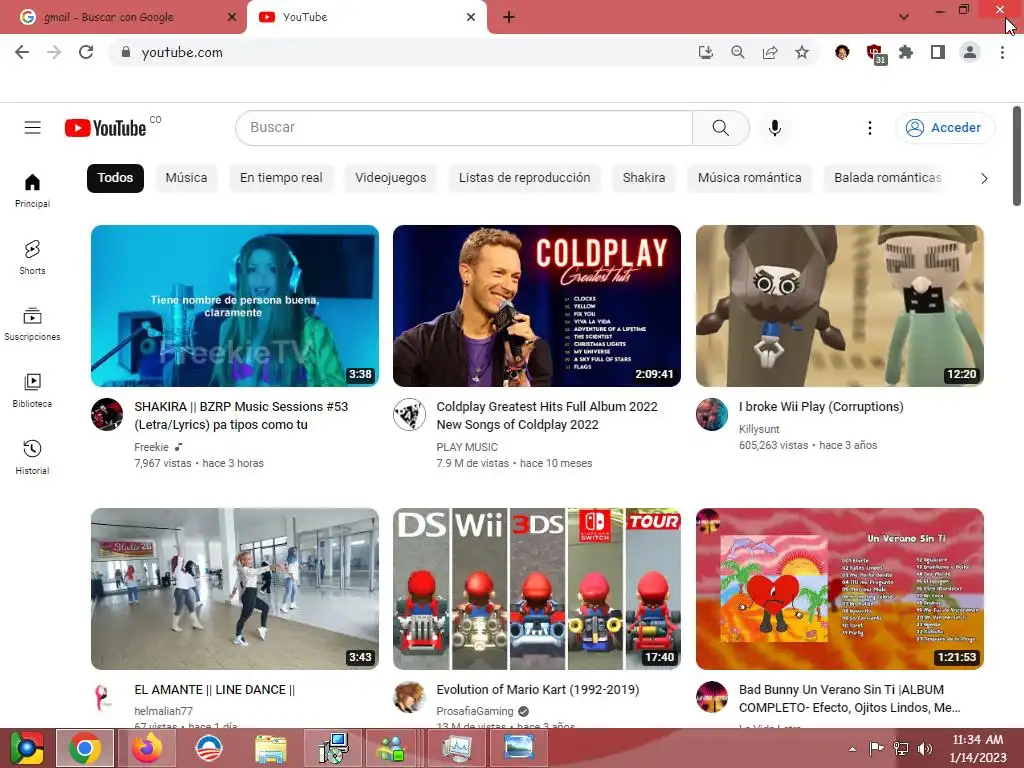This screenshot has height=768, width=1024.
Task: Click the Windows Start button
Action: coord(26,748)
